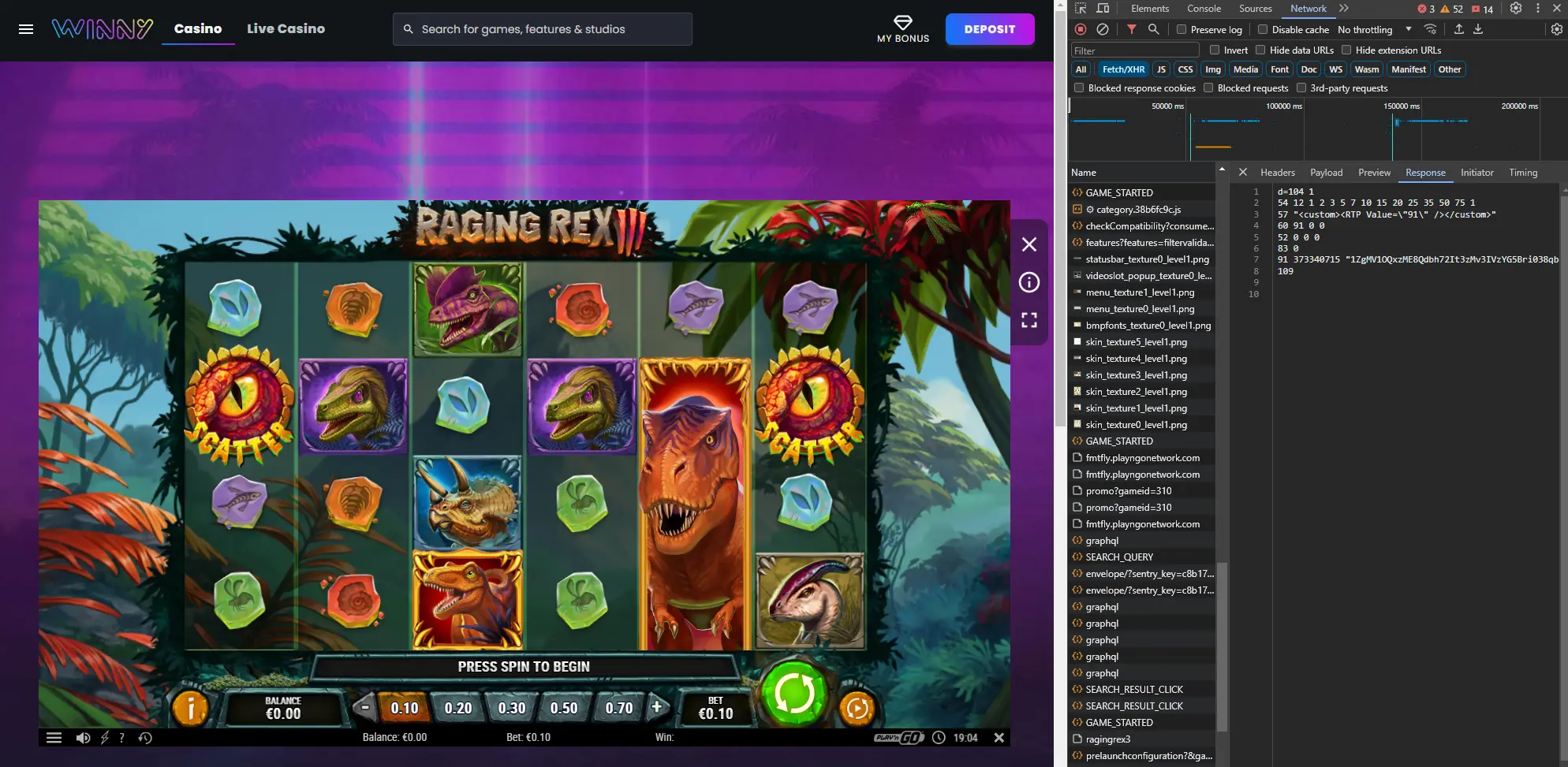Open game history icon
The width and height of the screenshot is (1568, 767).
pos(145,738)
